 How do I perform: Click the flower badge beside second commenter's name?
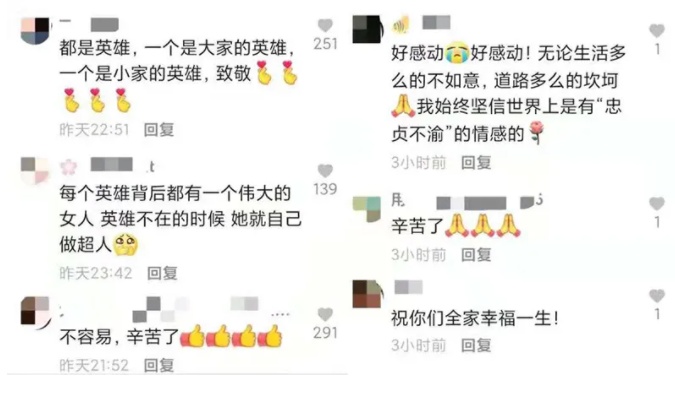coord(68,167)
